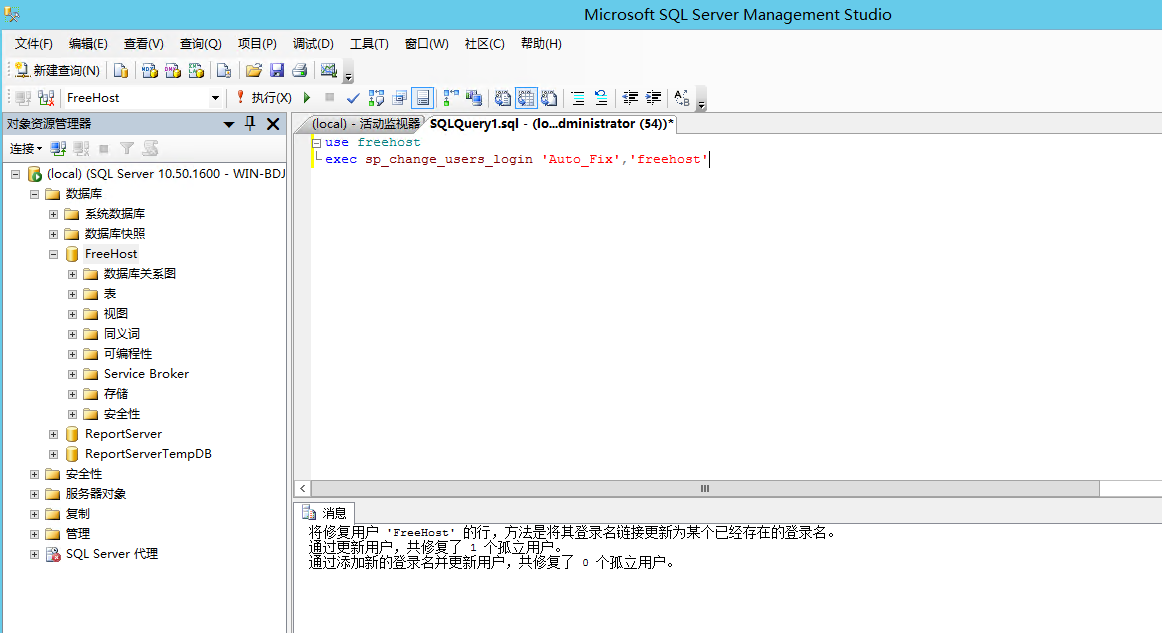
Task: Open the Tools (工具) menu
Action: tap(368, 44)
